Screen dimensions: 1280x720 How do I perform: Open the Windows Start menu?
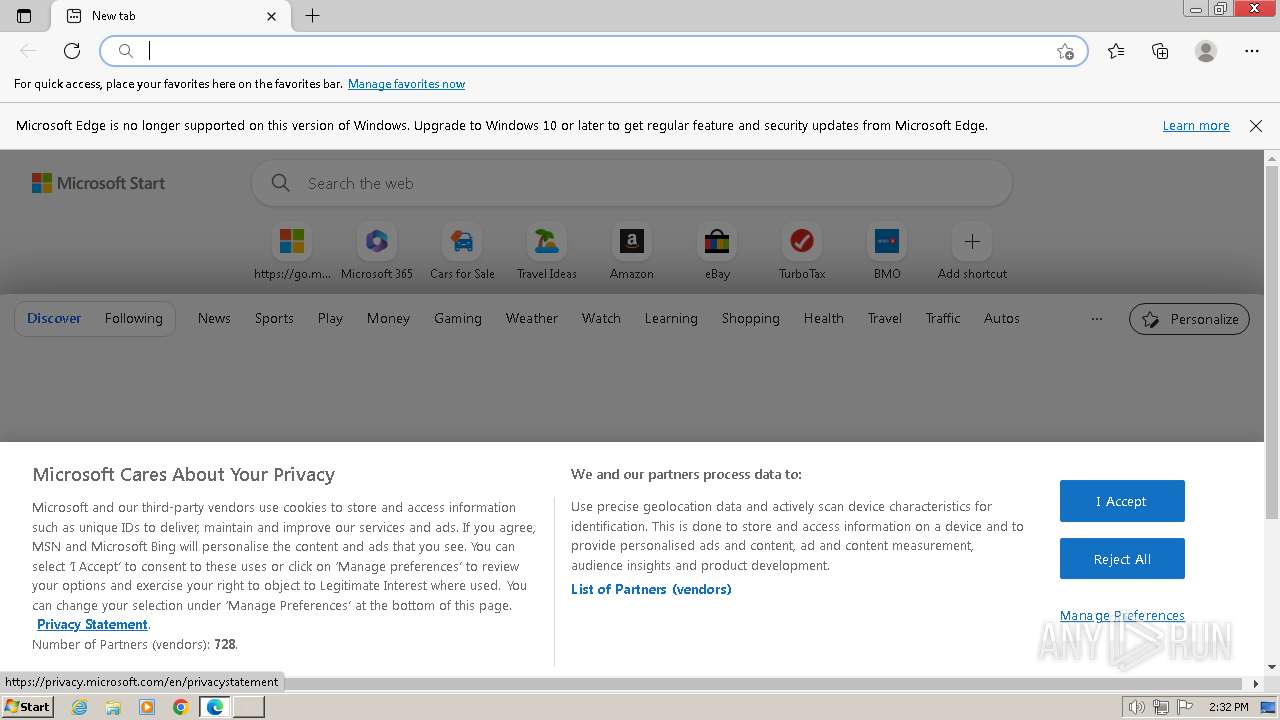(x=28, y=707)
